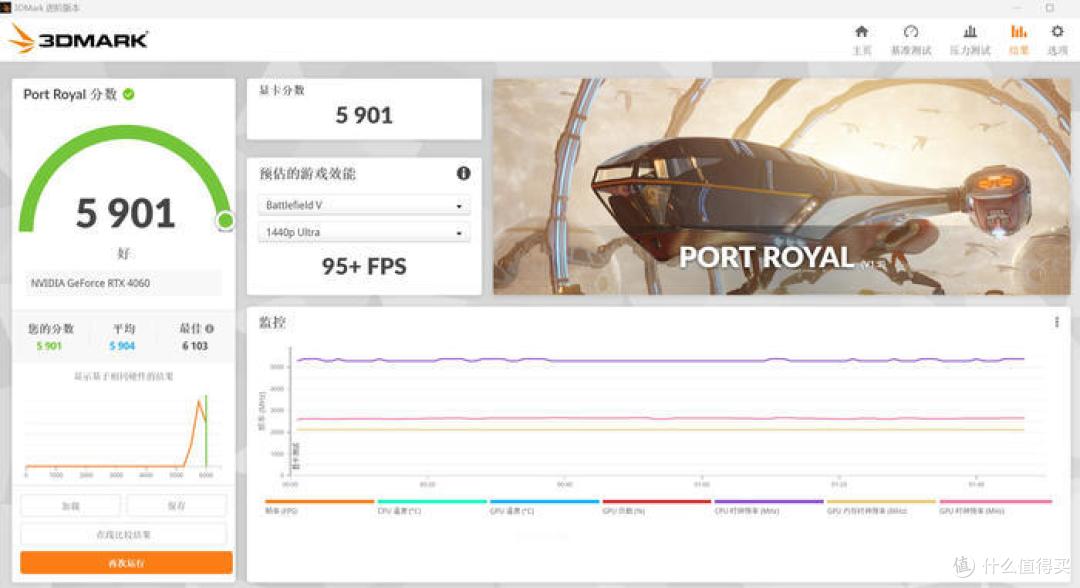The width and height of the screenshot is (1080, 588).
Task: Toggle the pink GPU clock frequency legend
Action: (995, 506)
